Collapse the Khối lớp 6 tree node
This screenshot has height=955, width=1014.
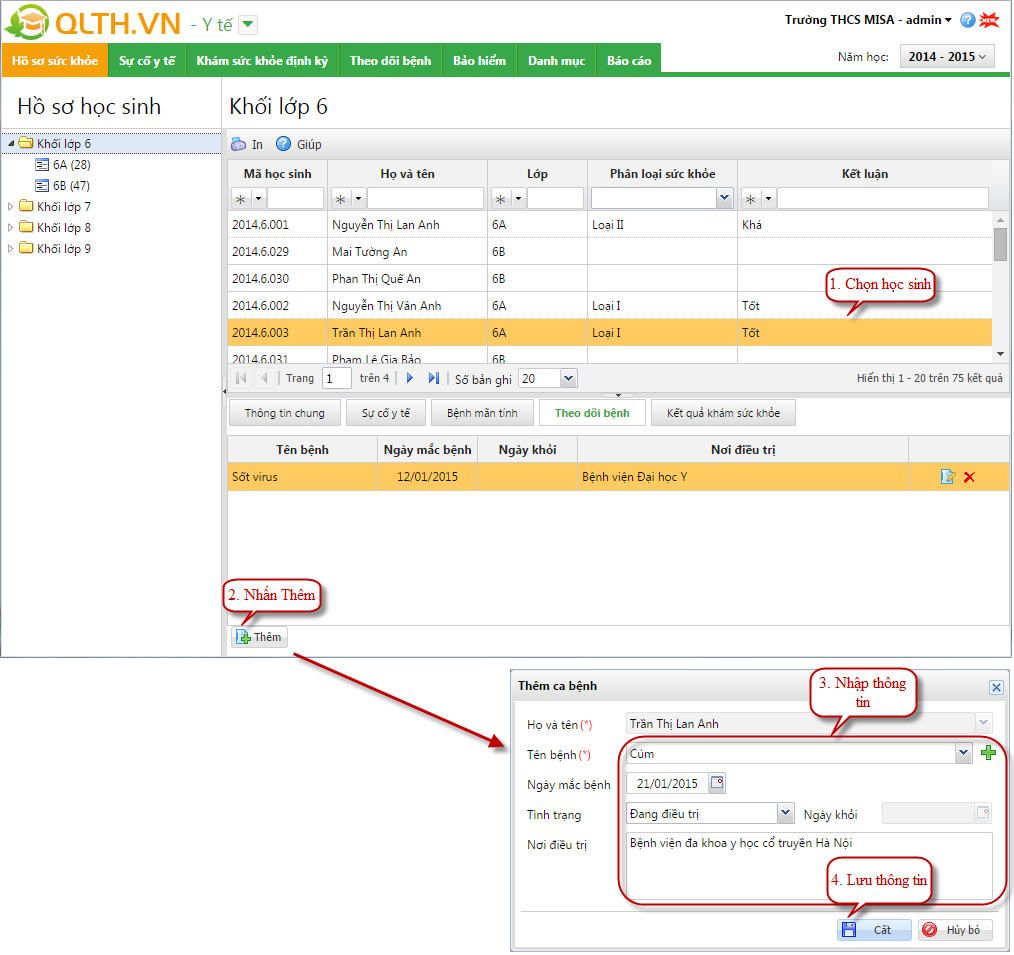12,144
